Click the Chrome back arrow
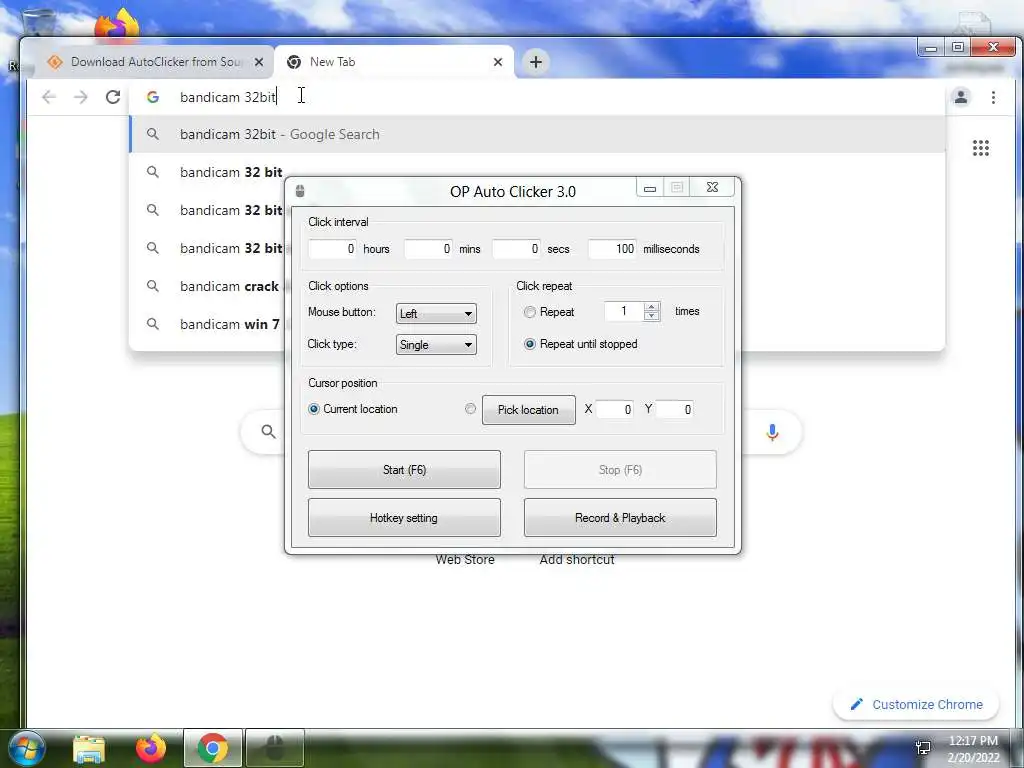Viewport: 1024px width, 768px height. tap(49, 97)
